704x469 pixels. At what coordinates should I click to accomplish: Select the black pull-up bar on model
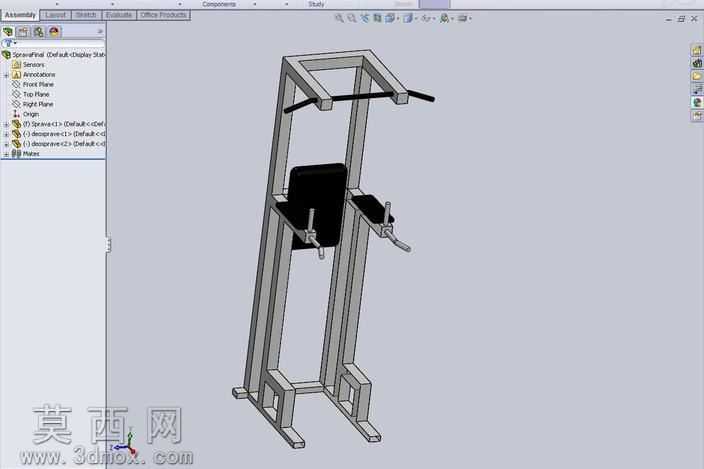point(362,96)
